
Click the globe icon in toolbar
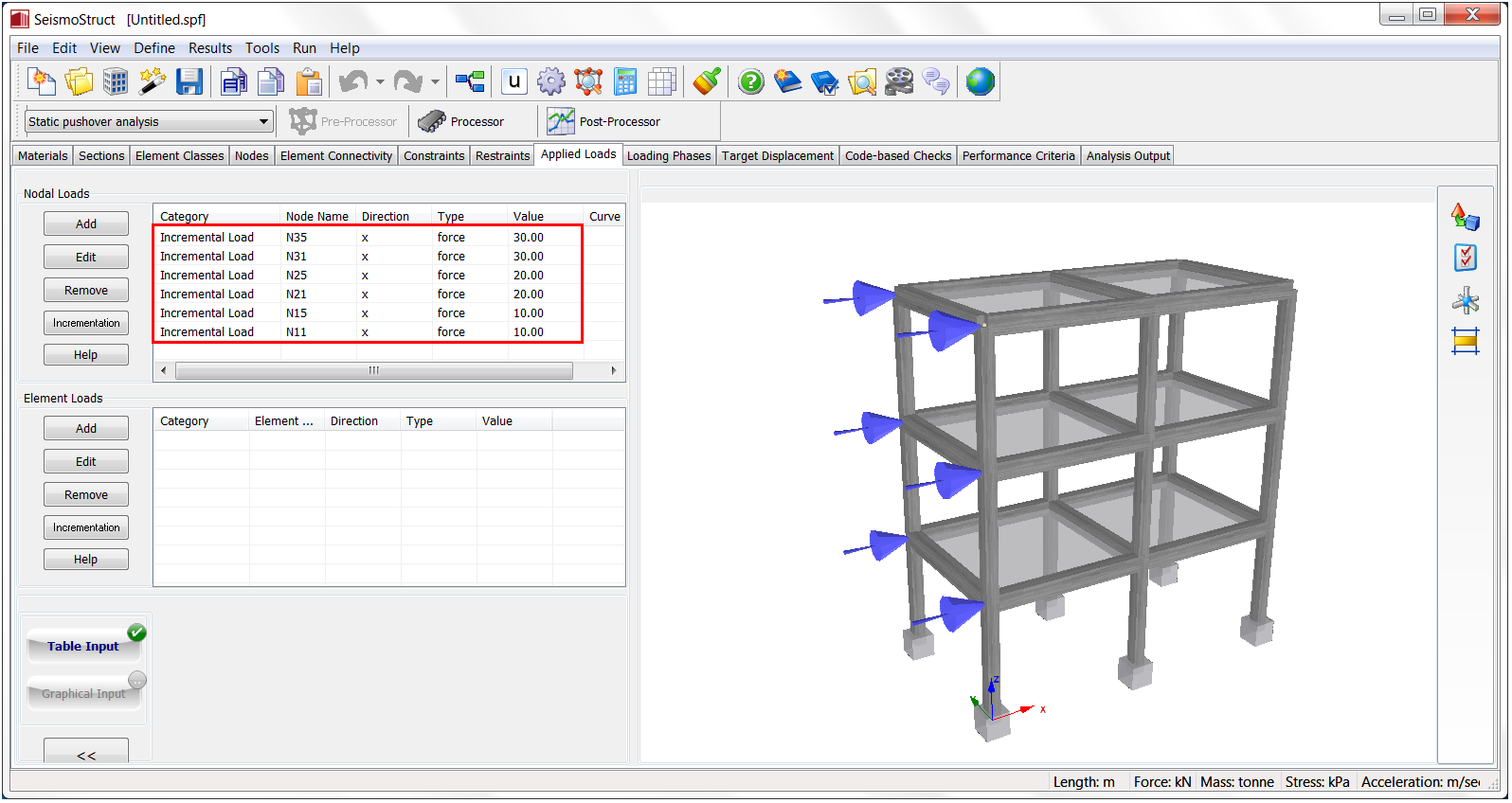[980, 82]
